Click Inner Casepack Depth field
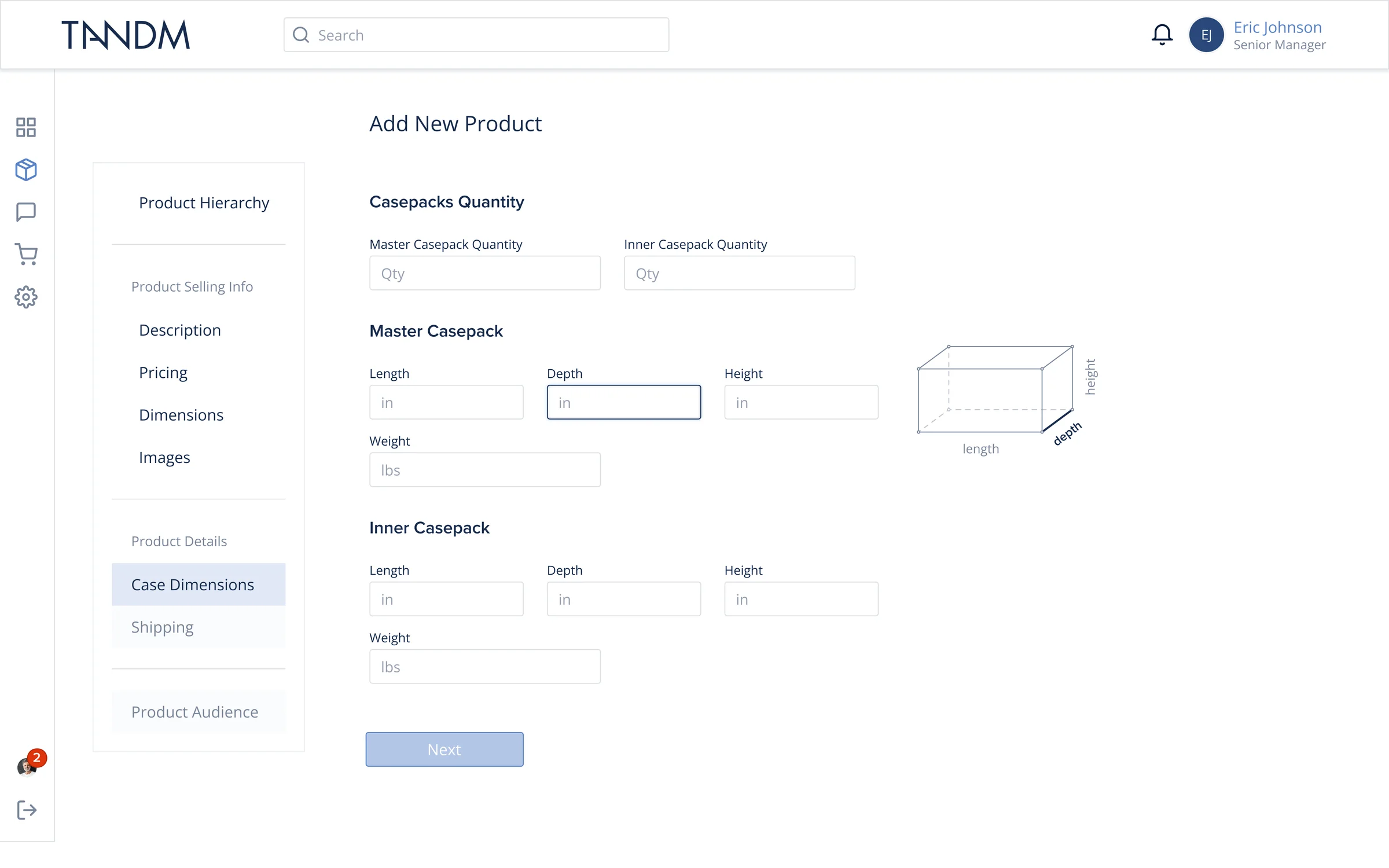 tap(624, 599)
